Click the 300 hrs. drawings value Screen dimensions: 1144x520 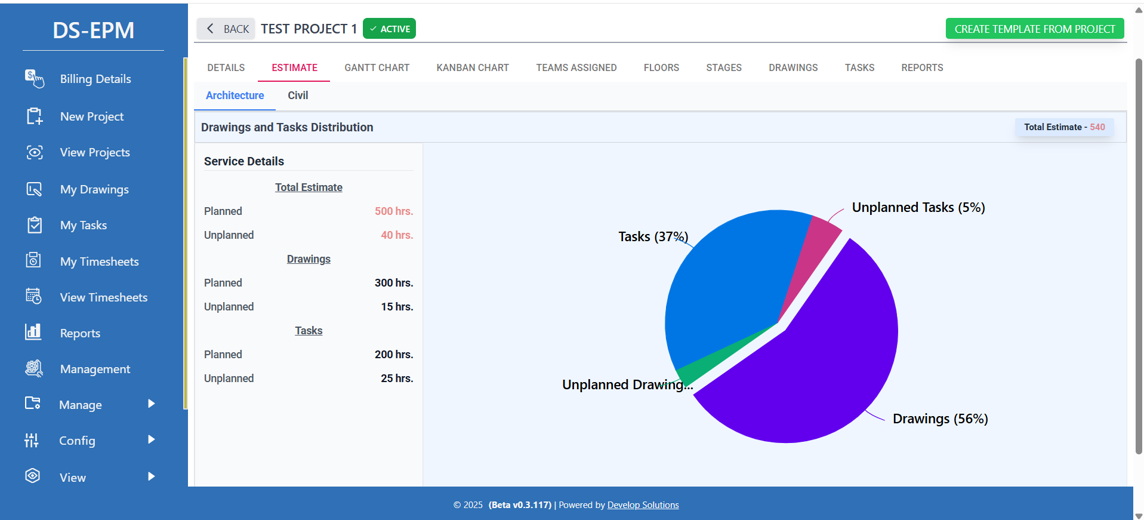click(394, 282)
